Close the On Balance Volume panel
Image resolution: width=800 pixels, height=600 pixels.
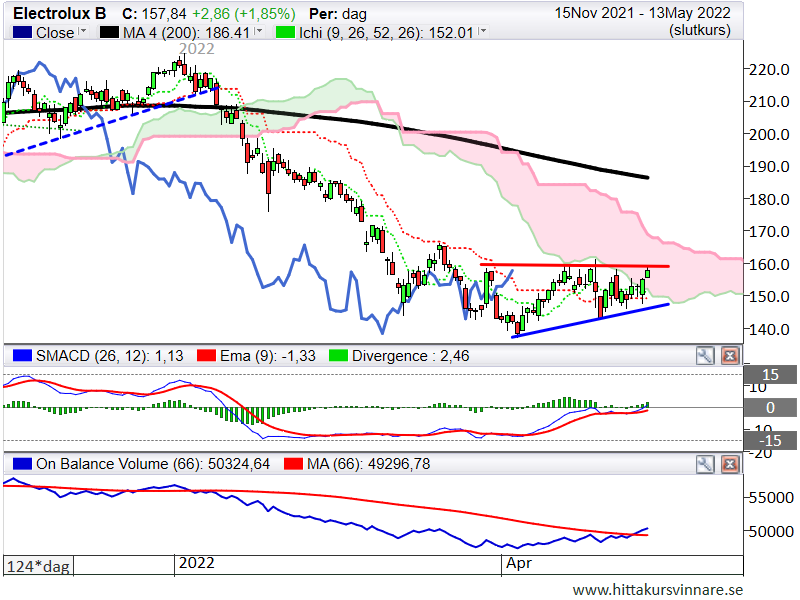tap(730, 464)
